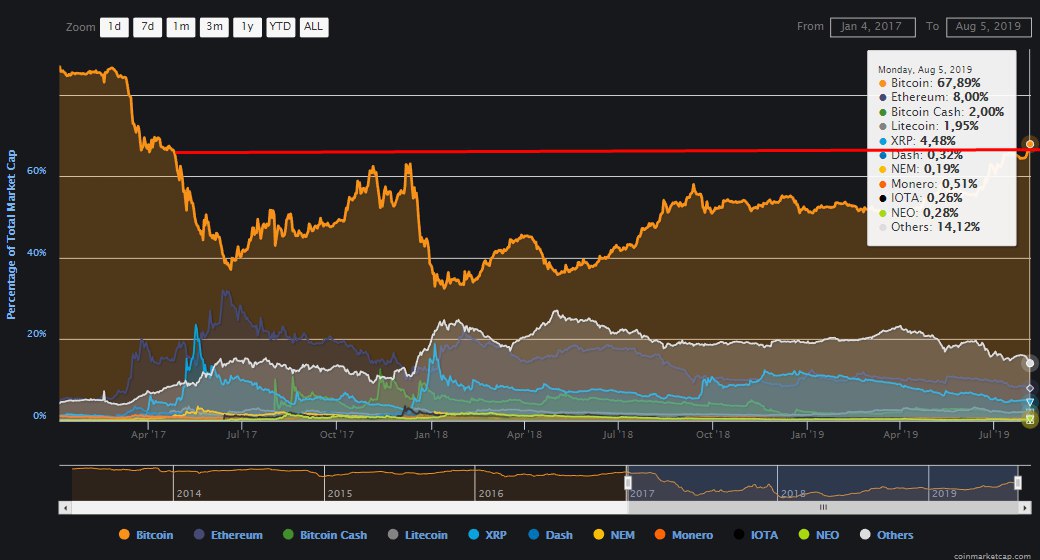Set zoom range to 3m
The image size is (1040, 560).
tap(214, 27)
